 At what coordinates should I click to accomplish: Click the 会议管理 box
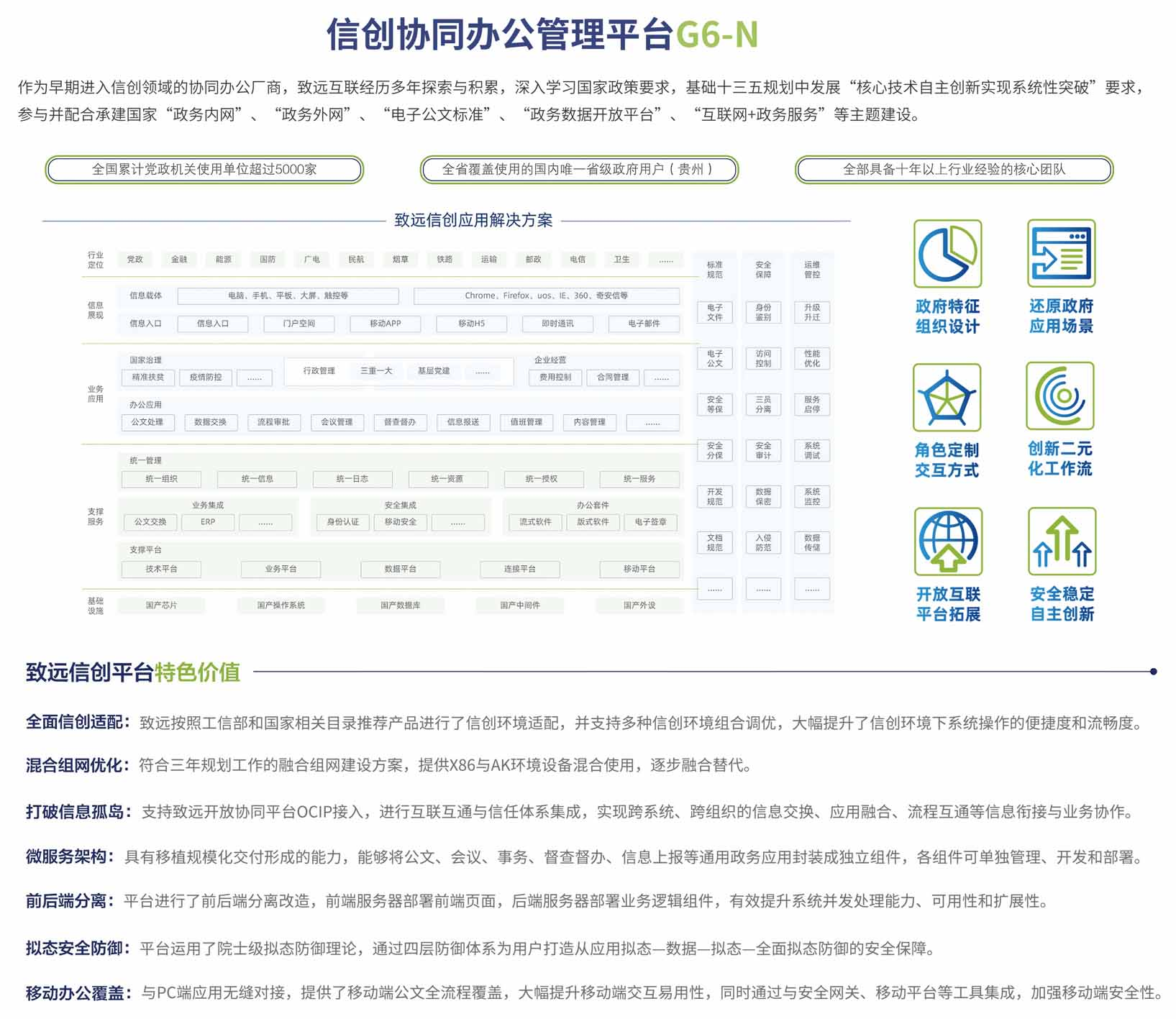click(337, 423)
